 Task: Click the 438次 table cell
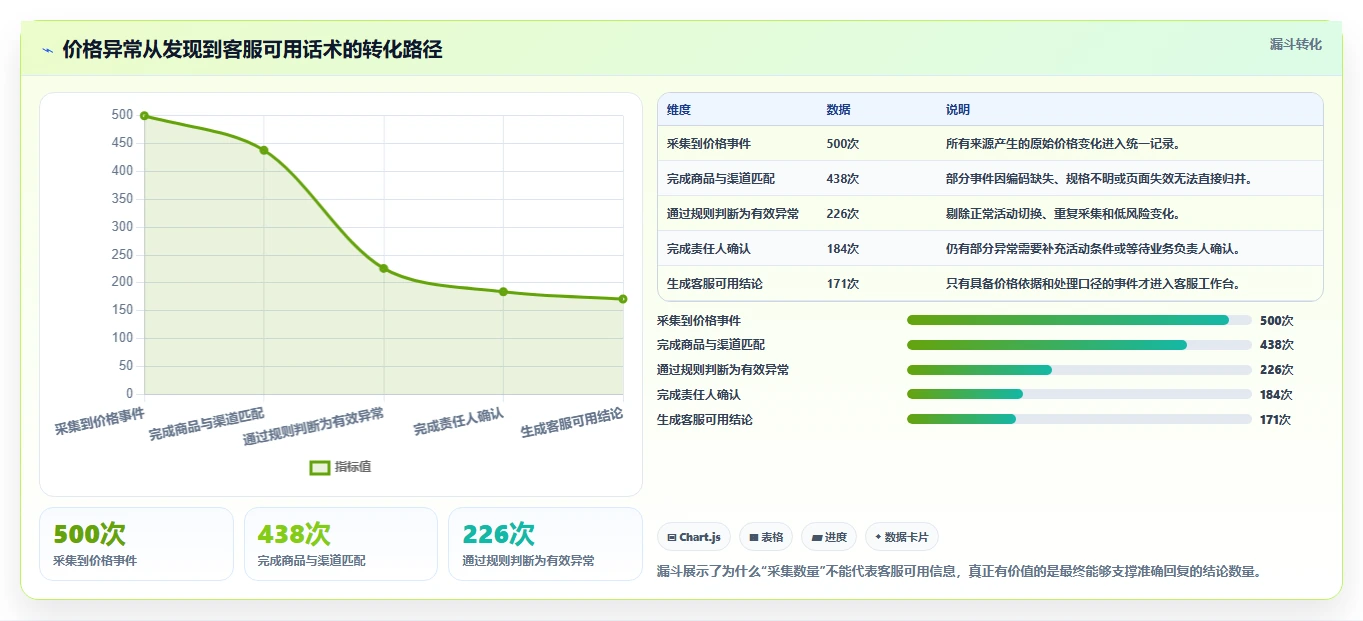point(843,179)
